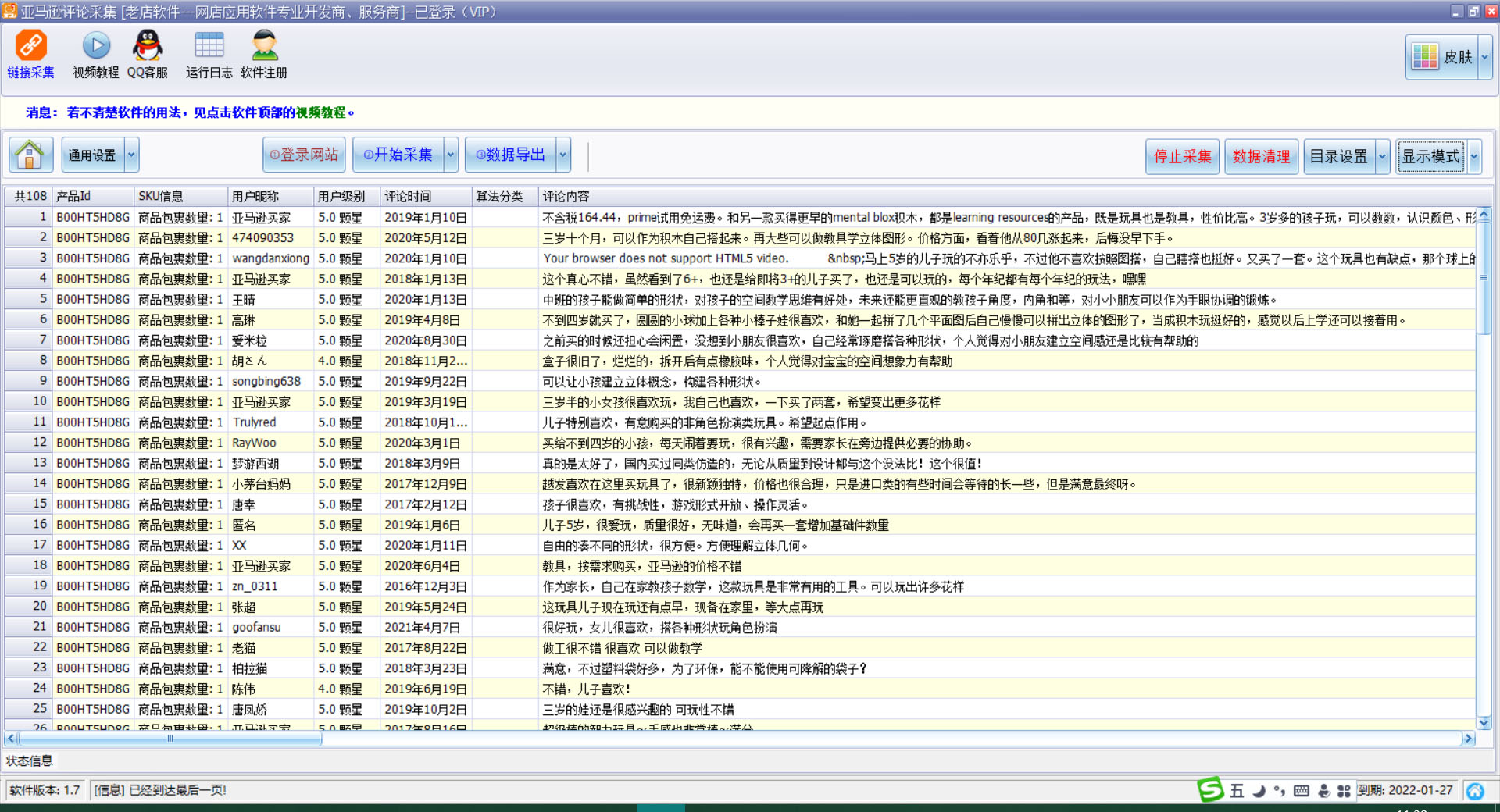Click the 数据清理 data cleanup button

1261,156
